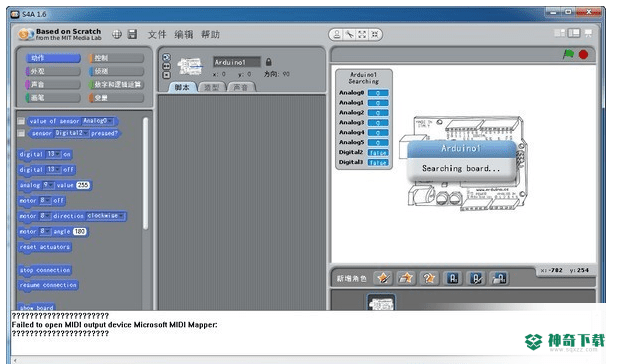Select the 控制 block category
This screenshot has height=364, width=617.
(x=116, y=58)
